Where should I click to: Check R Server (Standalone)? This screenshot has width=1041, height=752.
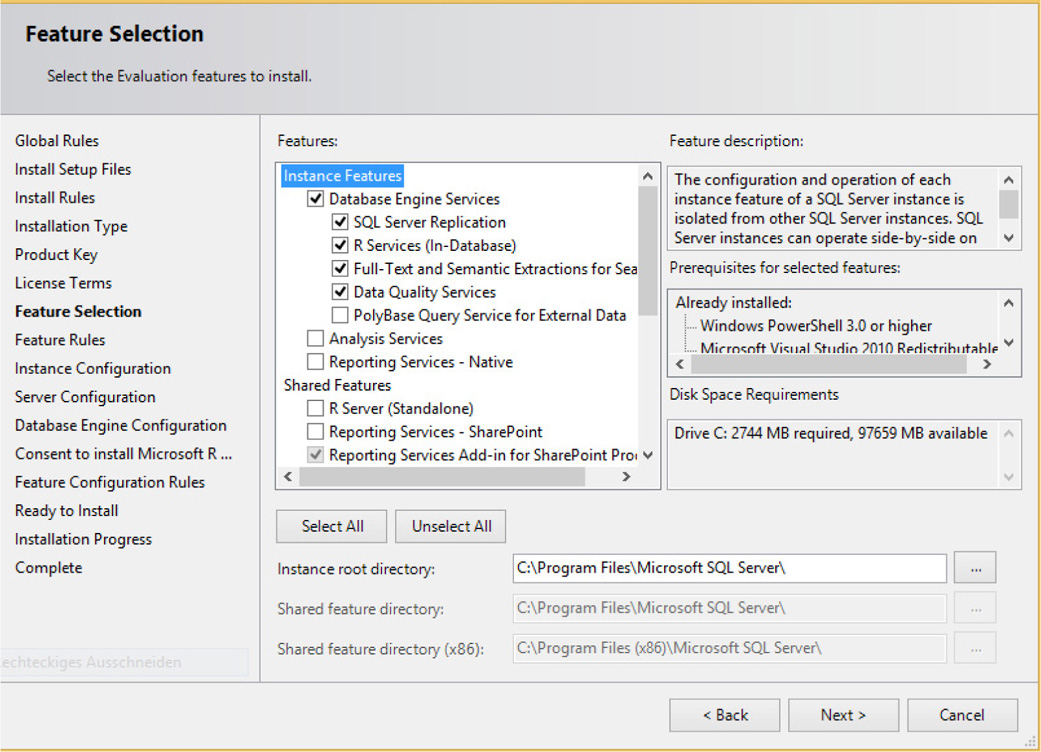315,408
